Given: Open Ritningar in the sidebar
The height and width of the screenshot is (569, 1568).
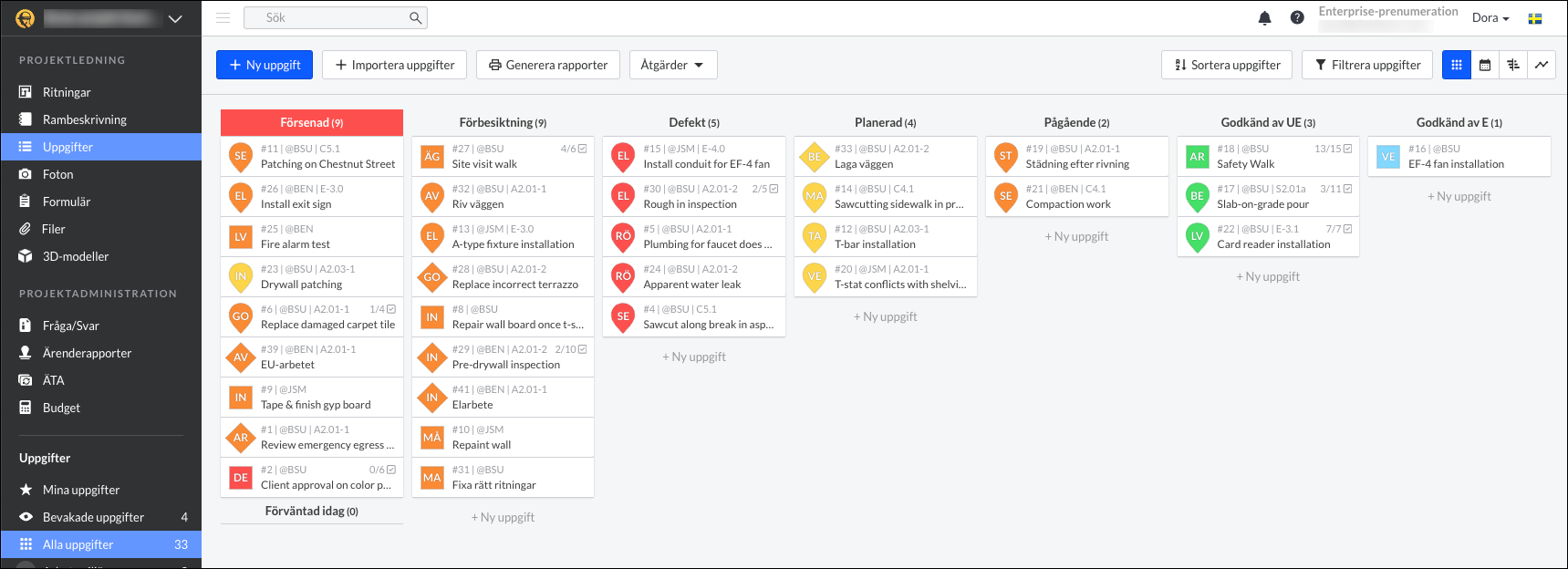Looking at the screenshot, I should (x=67, y=92).
